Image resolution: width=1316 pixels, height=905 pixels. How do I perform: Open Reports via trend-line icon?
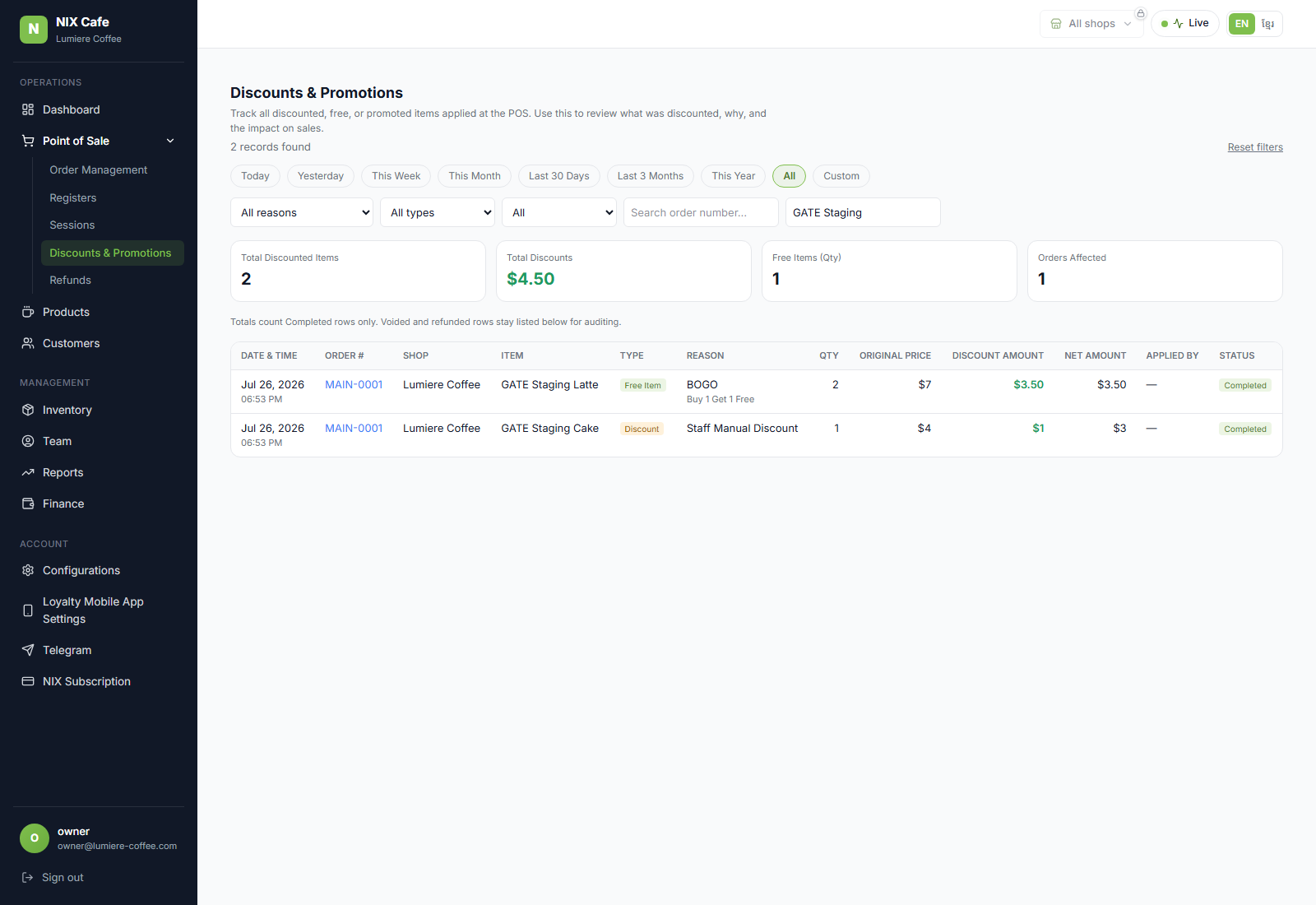pyautogui.click(x=28, y=472)
